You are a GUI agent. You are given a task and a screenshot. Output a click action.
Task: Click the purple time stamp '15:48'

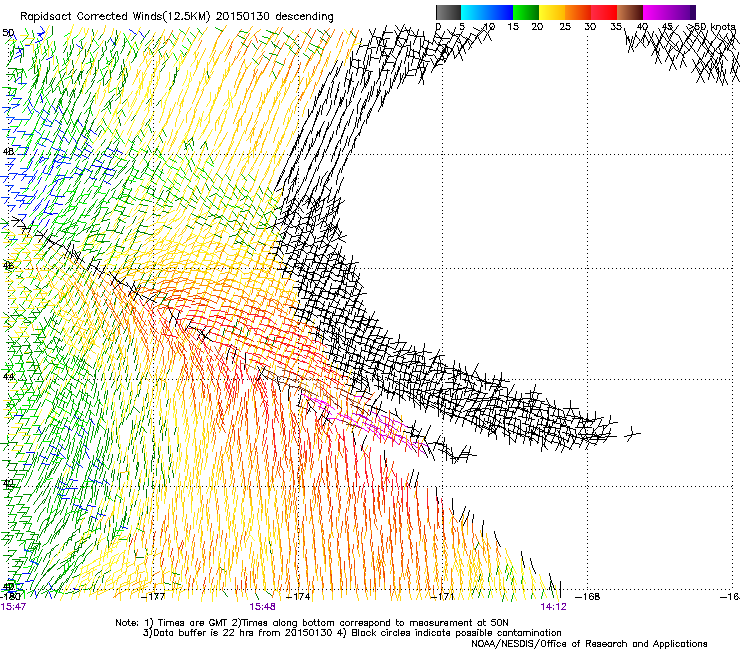click(x=262, y=607)
